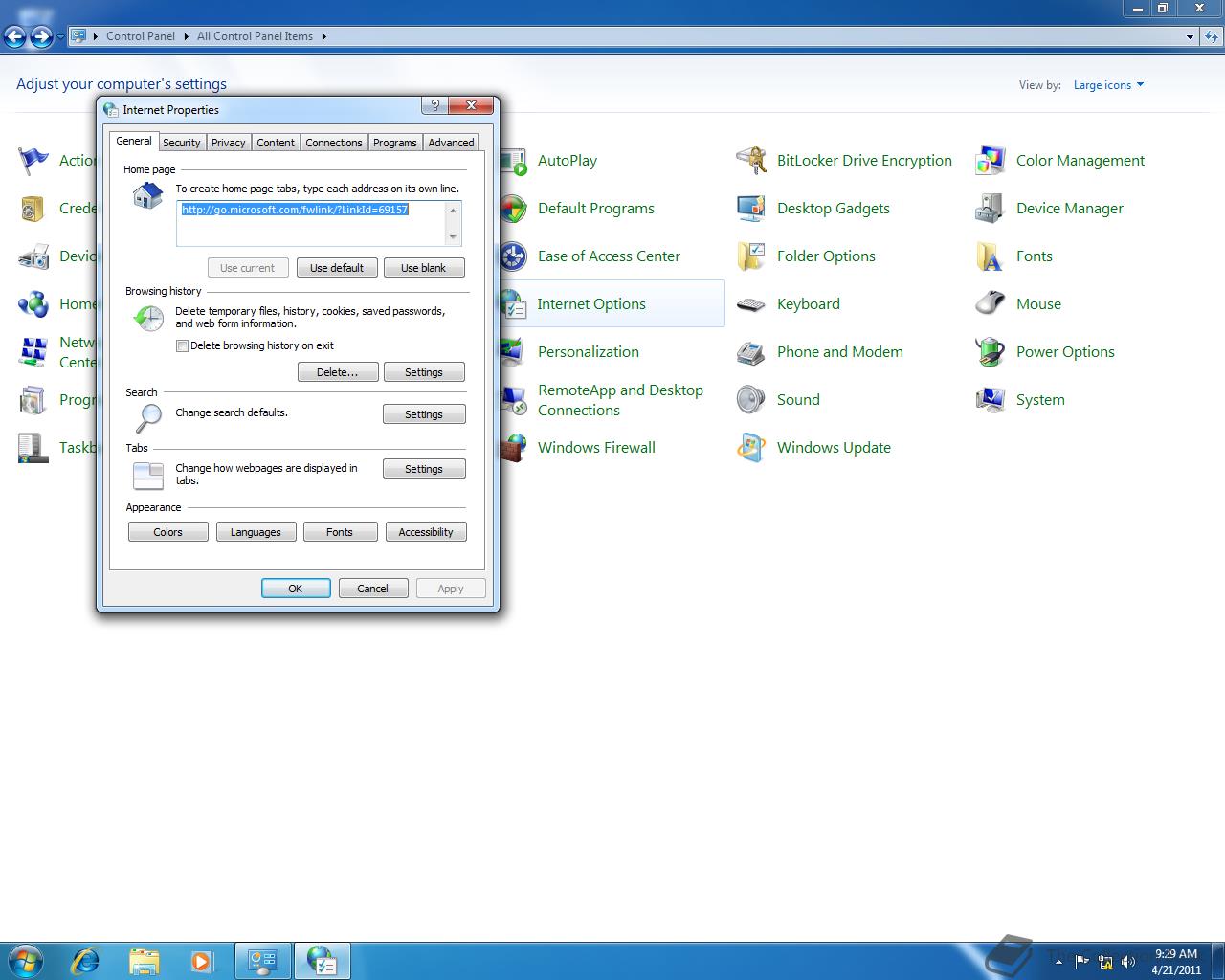Click Fonts button in Appearance section
Viewport: 1225px width, 980px height.
point(340,532)
